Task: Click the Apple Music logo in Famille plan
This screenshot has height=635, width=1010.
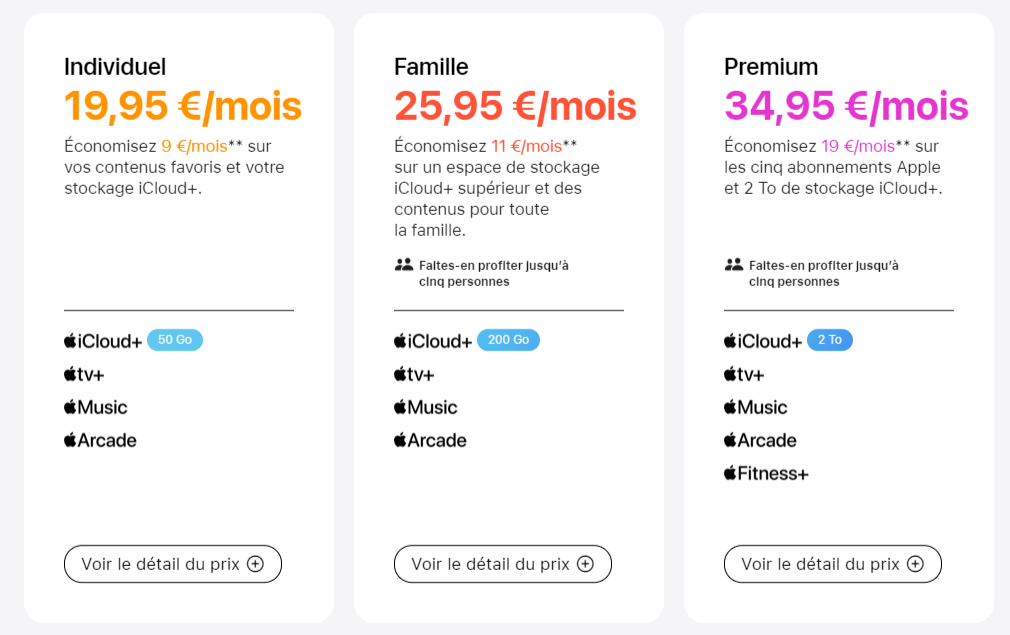Action: (x=426, y=407)
